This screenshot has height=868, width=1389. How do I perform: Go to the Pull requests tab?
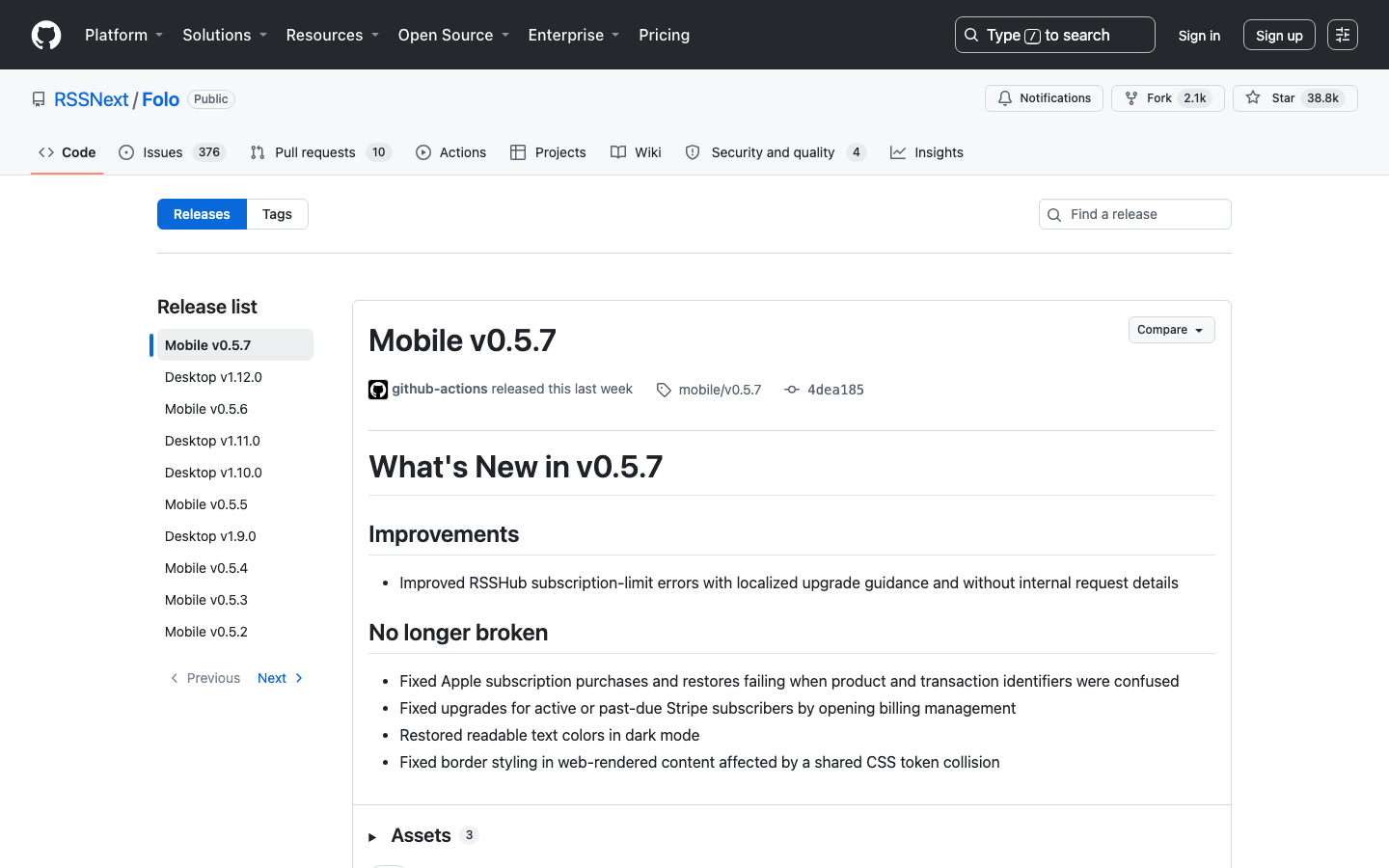click(320, 152)
